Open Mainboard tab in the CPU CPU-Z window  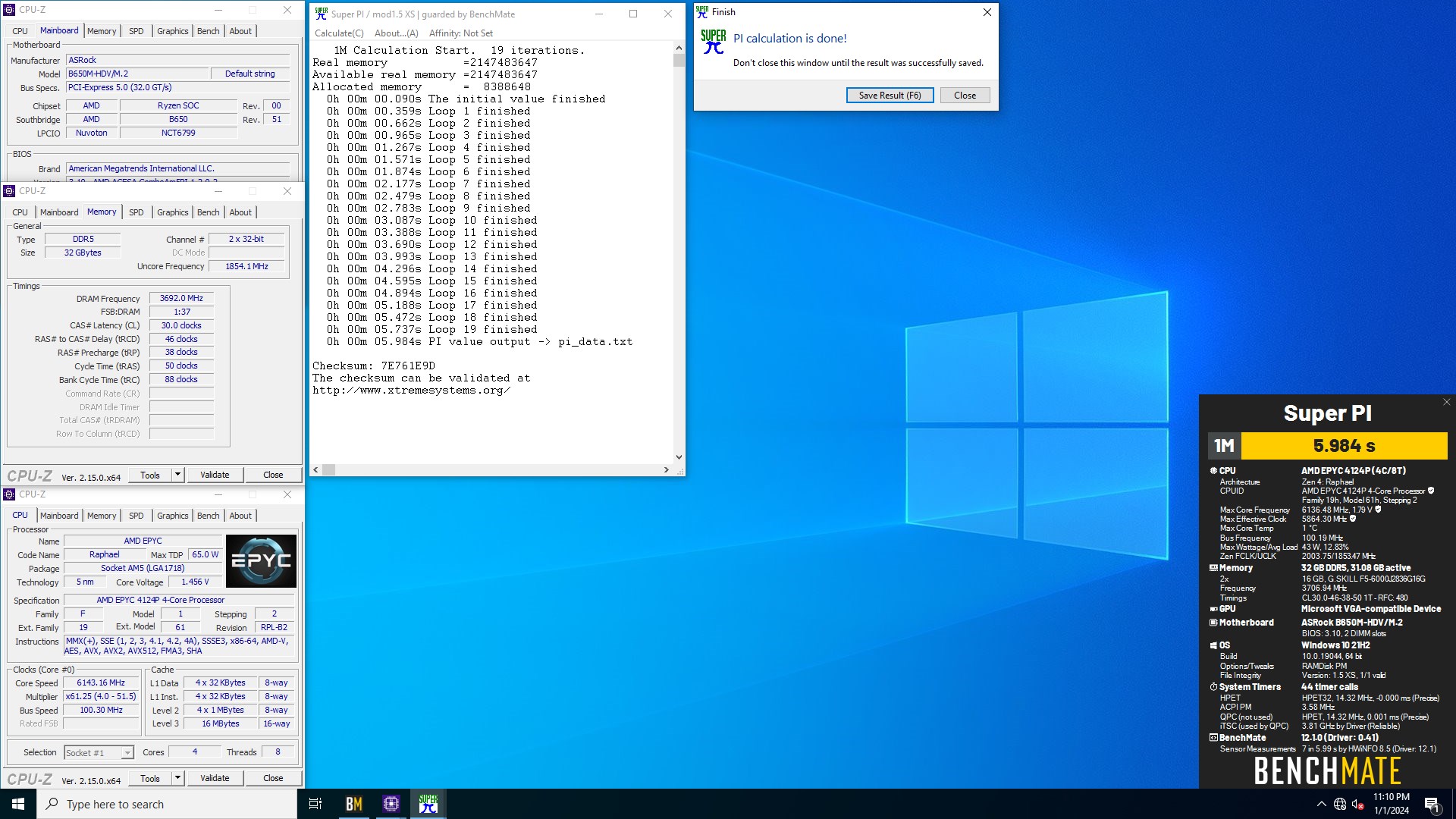(x=59, y=516)
